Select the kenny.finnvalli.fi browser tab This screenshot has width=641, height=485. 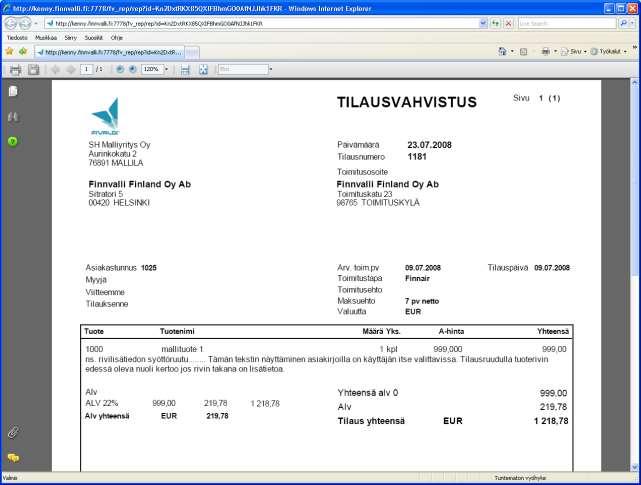[110, 52]
